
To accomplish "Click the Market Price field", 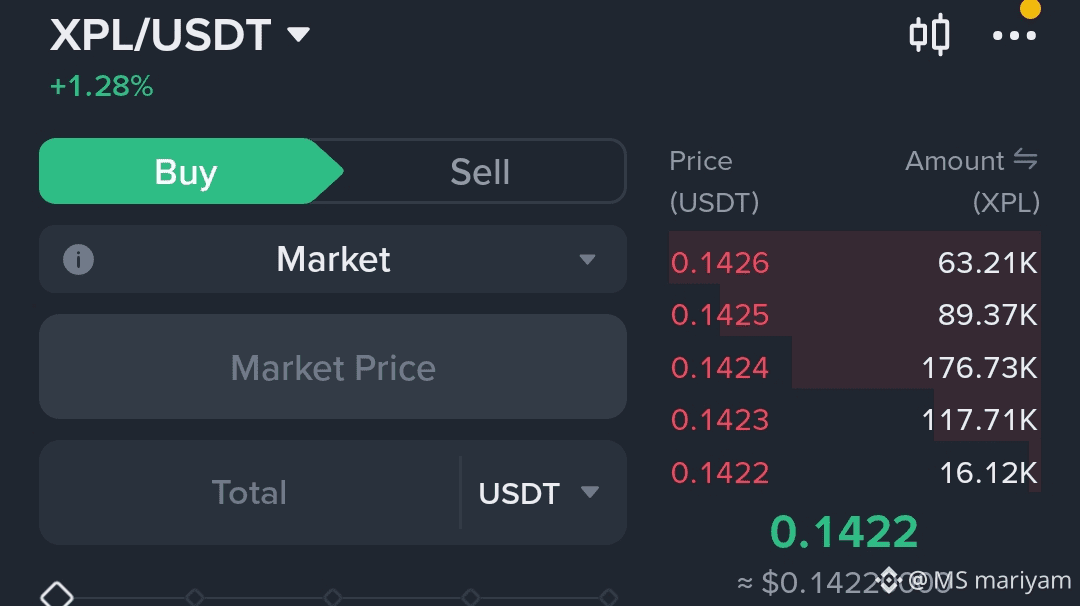I will [x=333, y=366].
